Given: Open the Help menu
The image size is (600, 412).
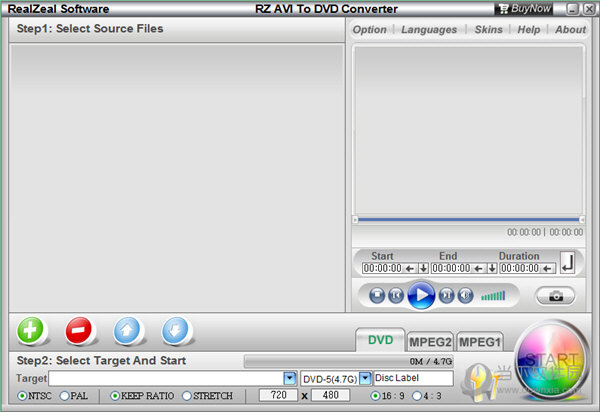Looking at the screenshot, I should [529, 29].
